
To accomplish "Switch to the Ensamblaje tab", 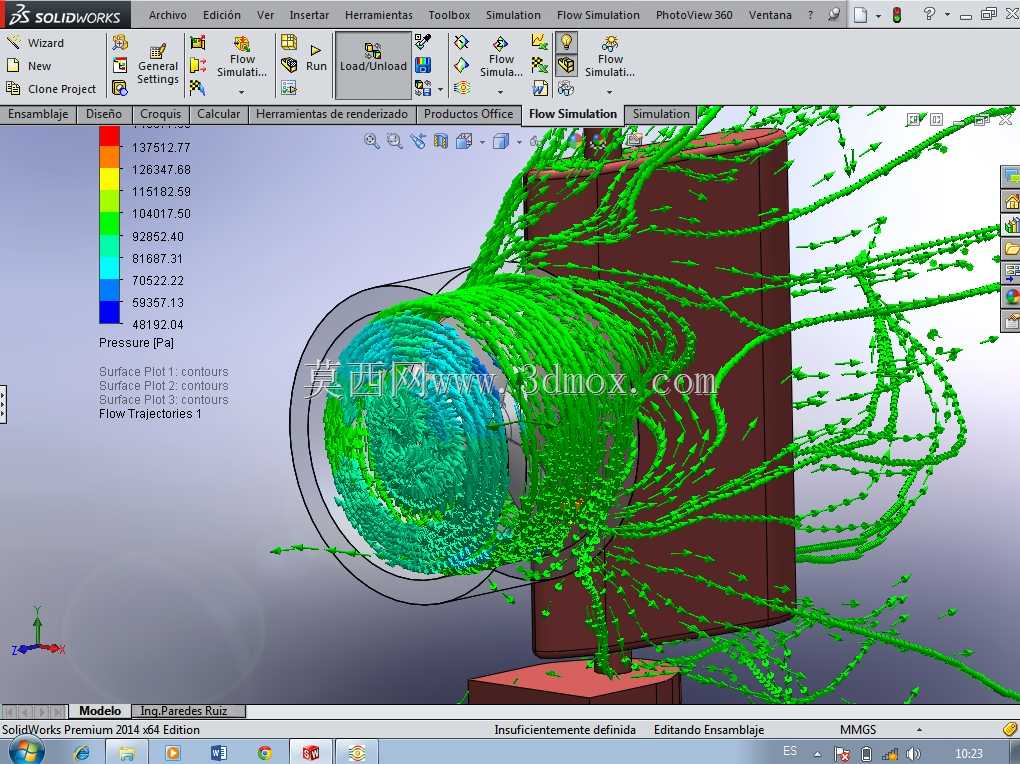I will (38, 114).
